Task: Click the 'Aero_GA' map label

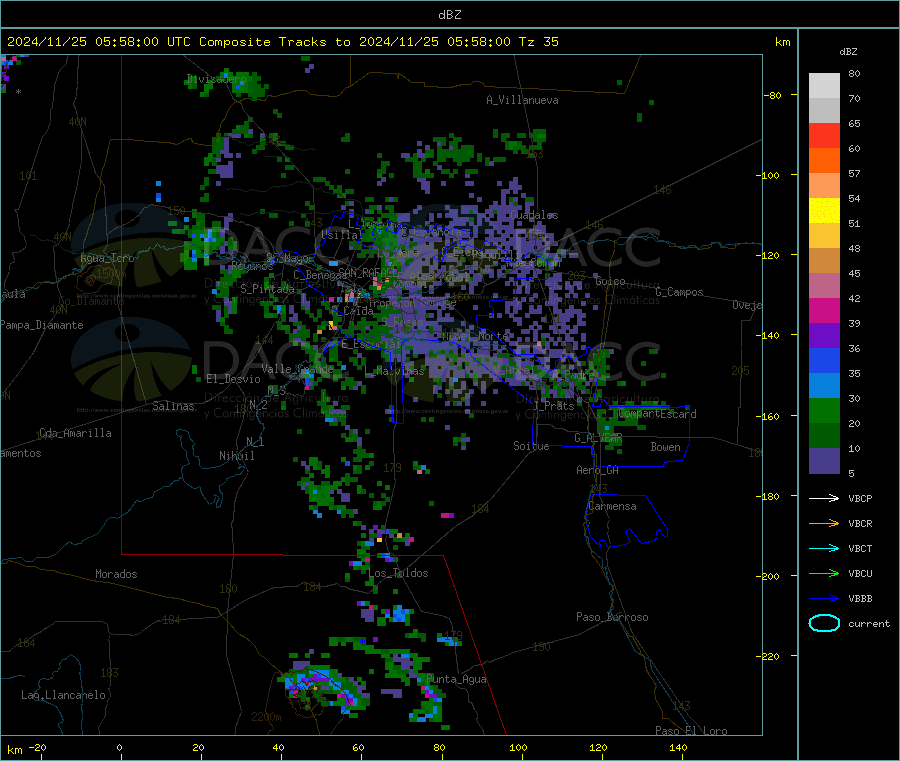Action: coord(598,470)
